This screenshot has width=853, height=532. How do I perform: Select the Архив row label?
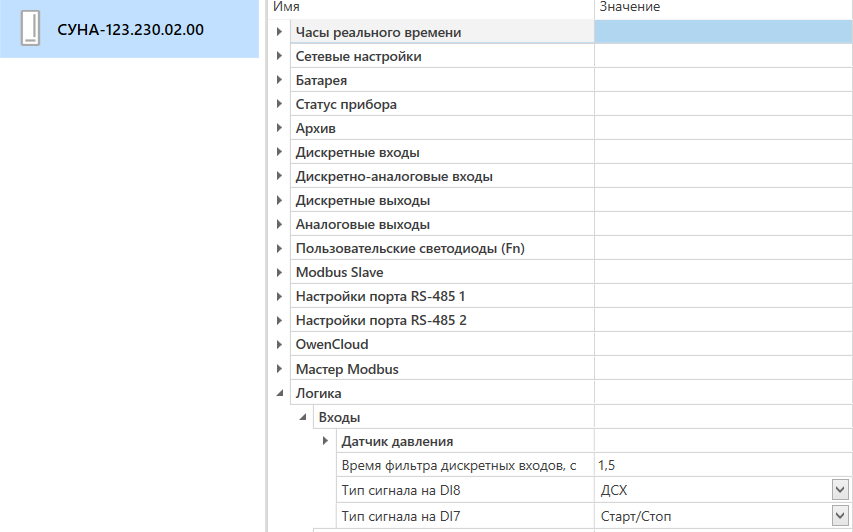(x=316, y=128)
